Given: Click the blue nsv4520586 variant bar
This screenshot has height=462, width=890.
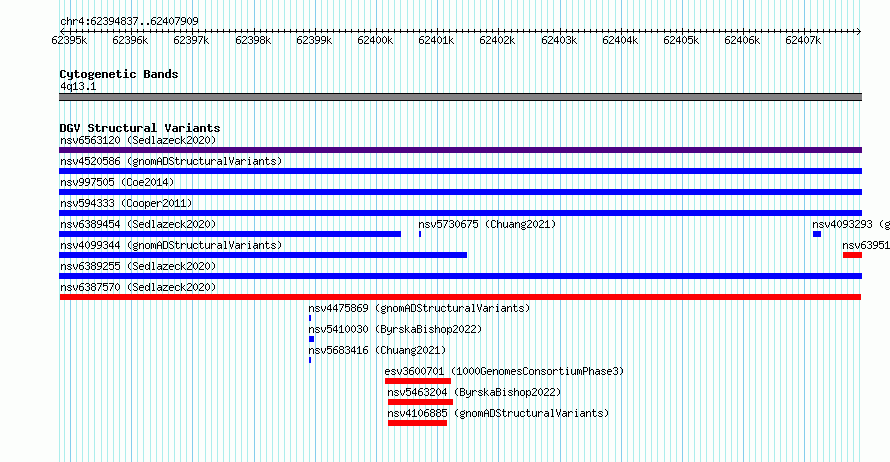Looking at the screenshot, I should [460, 171].
